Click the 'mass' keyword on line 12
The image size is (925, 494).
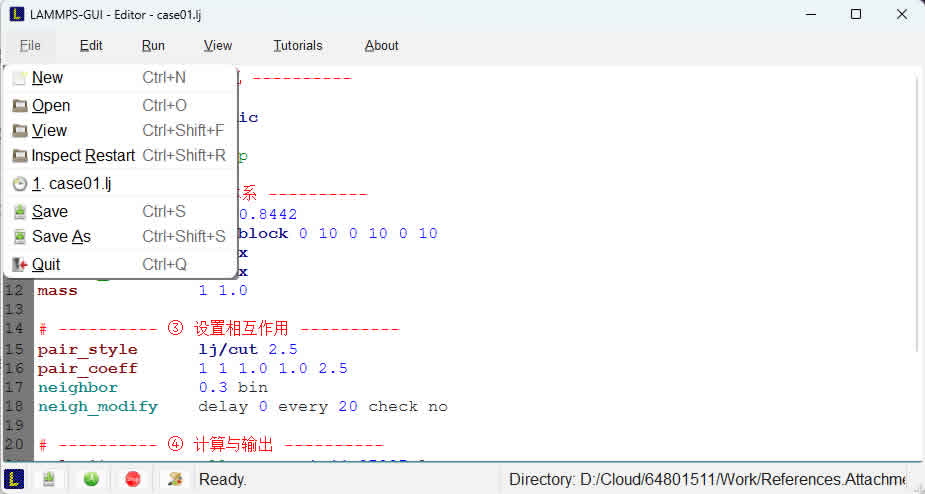(x=57, y=290)
